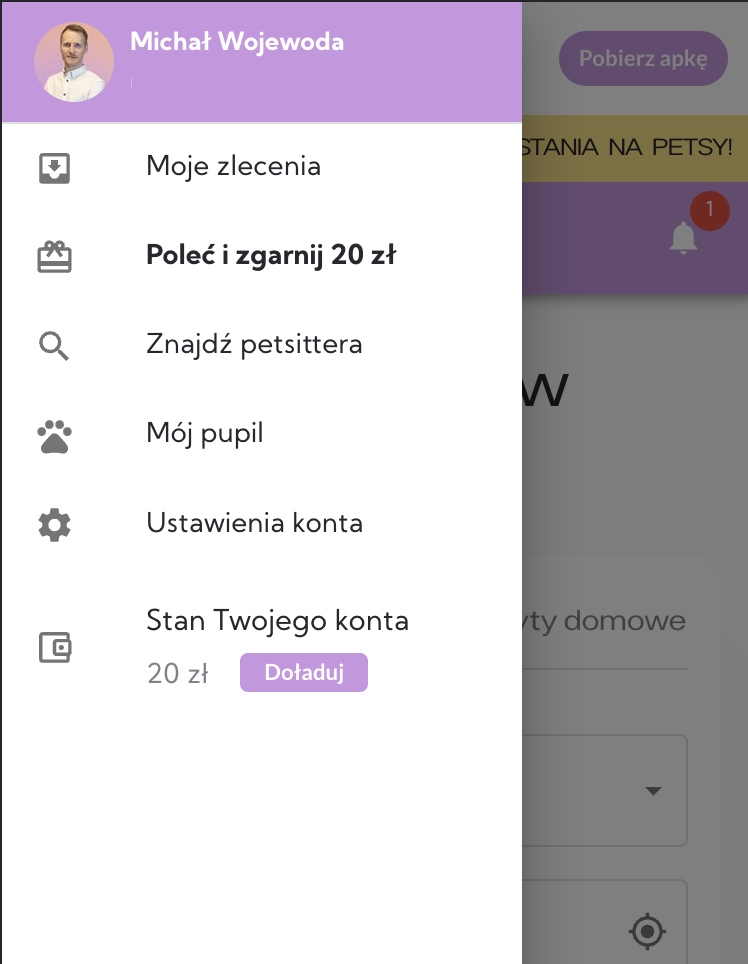Click the inbox icon beside Moje zlecenia
The width and height of the screenshot is (748, 964).
[54, 167]
